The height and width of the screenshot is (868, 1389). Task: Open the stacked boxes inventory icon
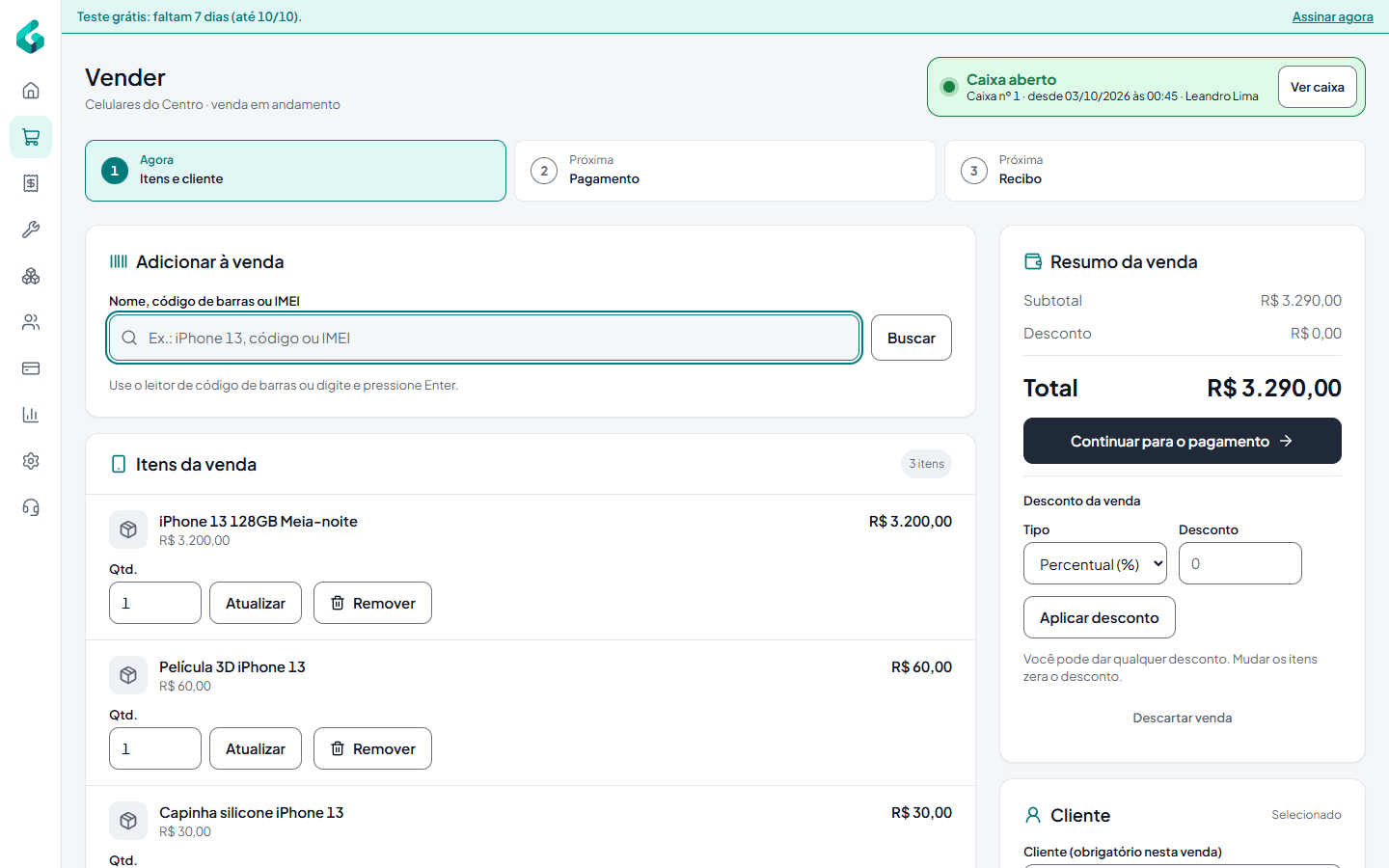click(31, 276)
